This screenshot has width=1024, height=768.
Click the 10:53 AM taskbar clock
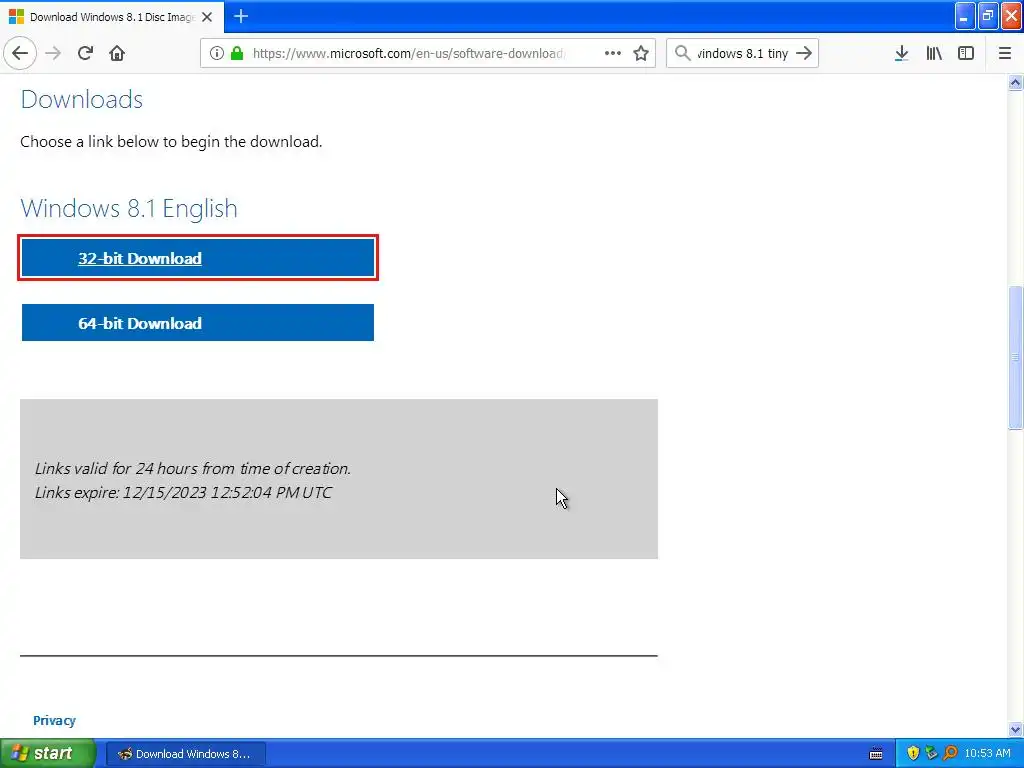tap(987, 754)
